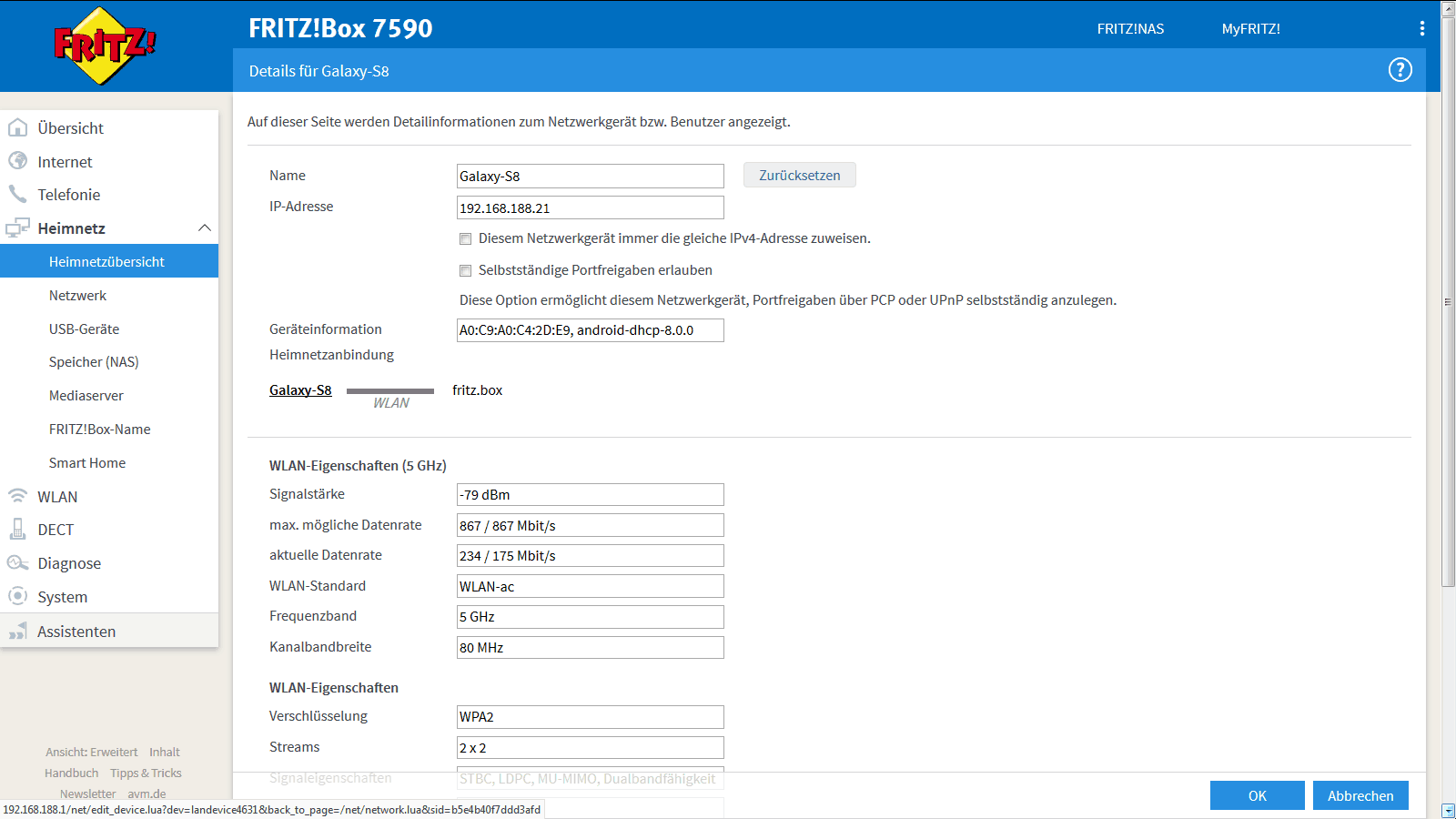Open the Handbuch footer link
Screen dimensions: 1456x819
coord(71,773)
